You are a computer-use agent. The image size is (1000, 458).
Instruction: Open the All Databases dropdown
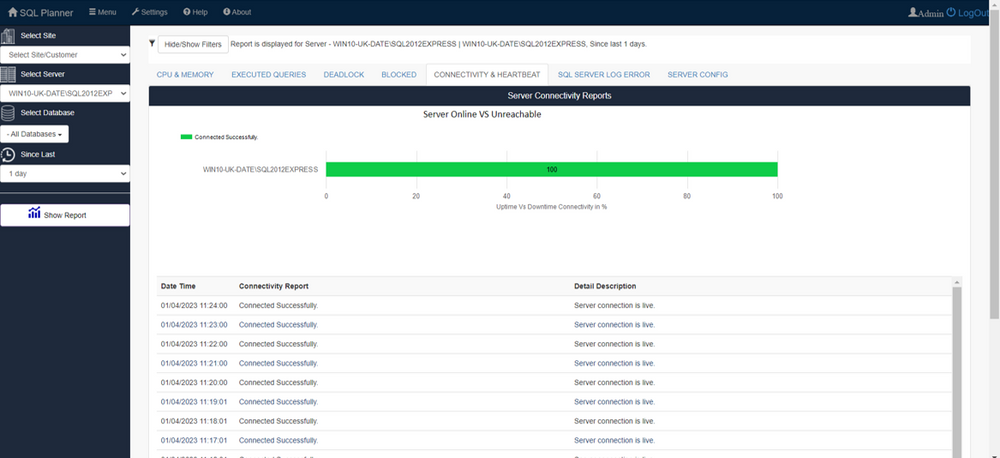coord(35,134)
